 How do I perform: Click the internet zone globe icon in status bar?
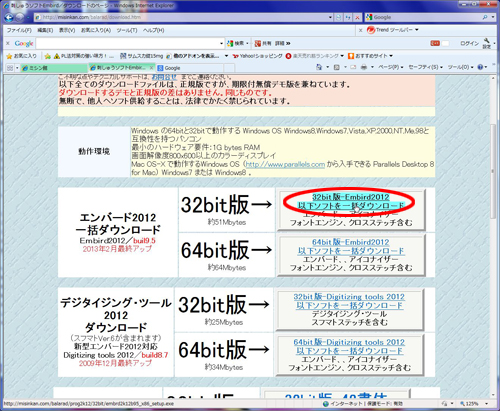(326, 404)
